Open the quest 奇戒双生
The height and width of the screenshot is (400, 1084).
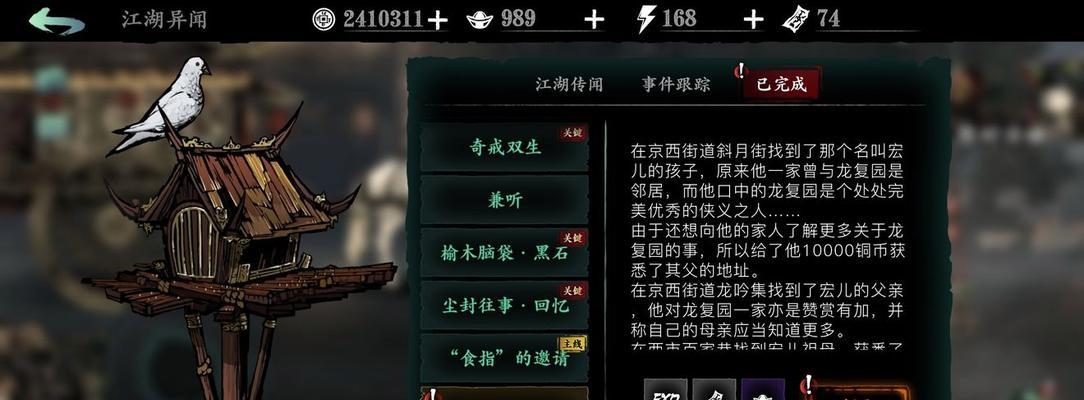coord(505,147)
